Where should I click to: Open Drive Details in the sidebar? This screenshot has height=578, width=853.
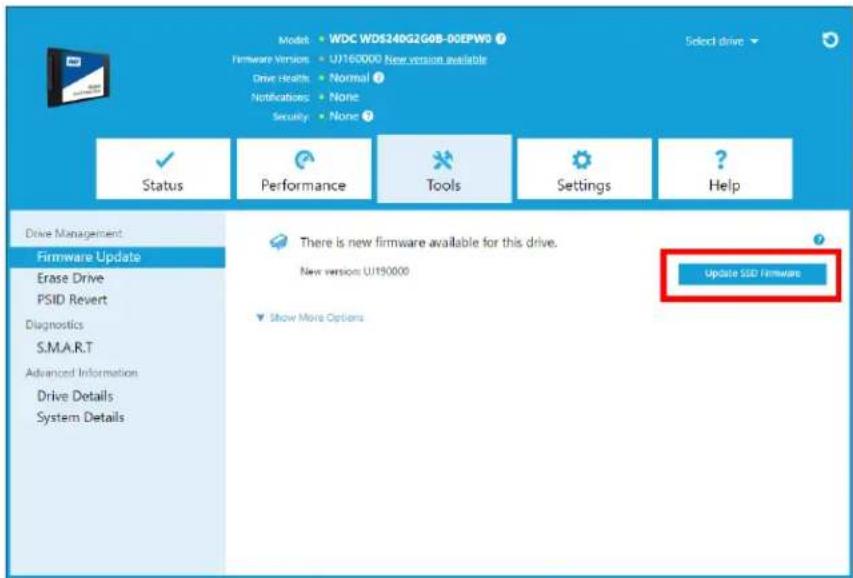[75, 396]
